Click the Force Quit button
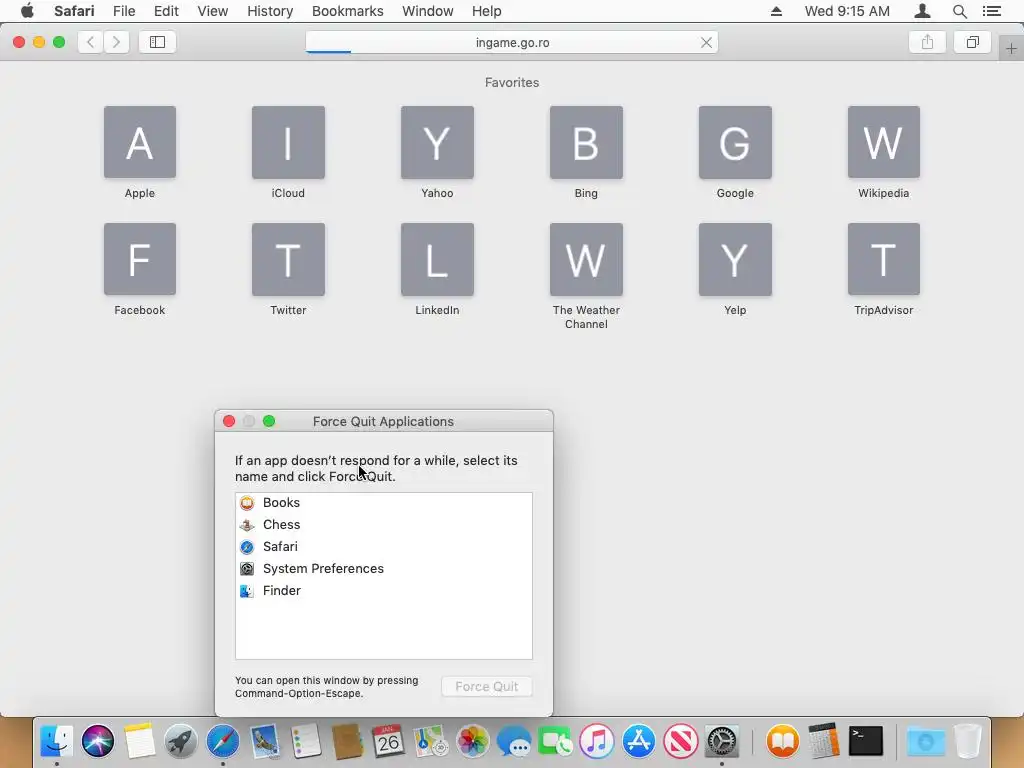This screenshot has width=1024, height=768. [487, 686]
